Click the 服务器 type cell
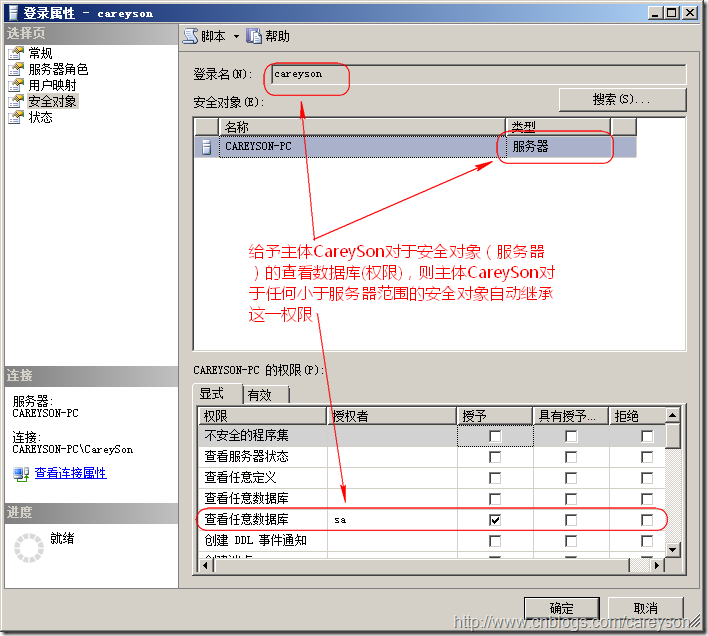This screenshot has height=636, width=708. pos(558,147)
